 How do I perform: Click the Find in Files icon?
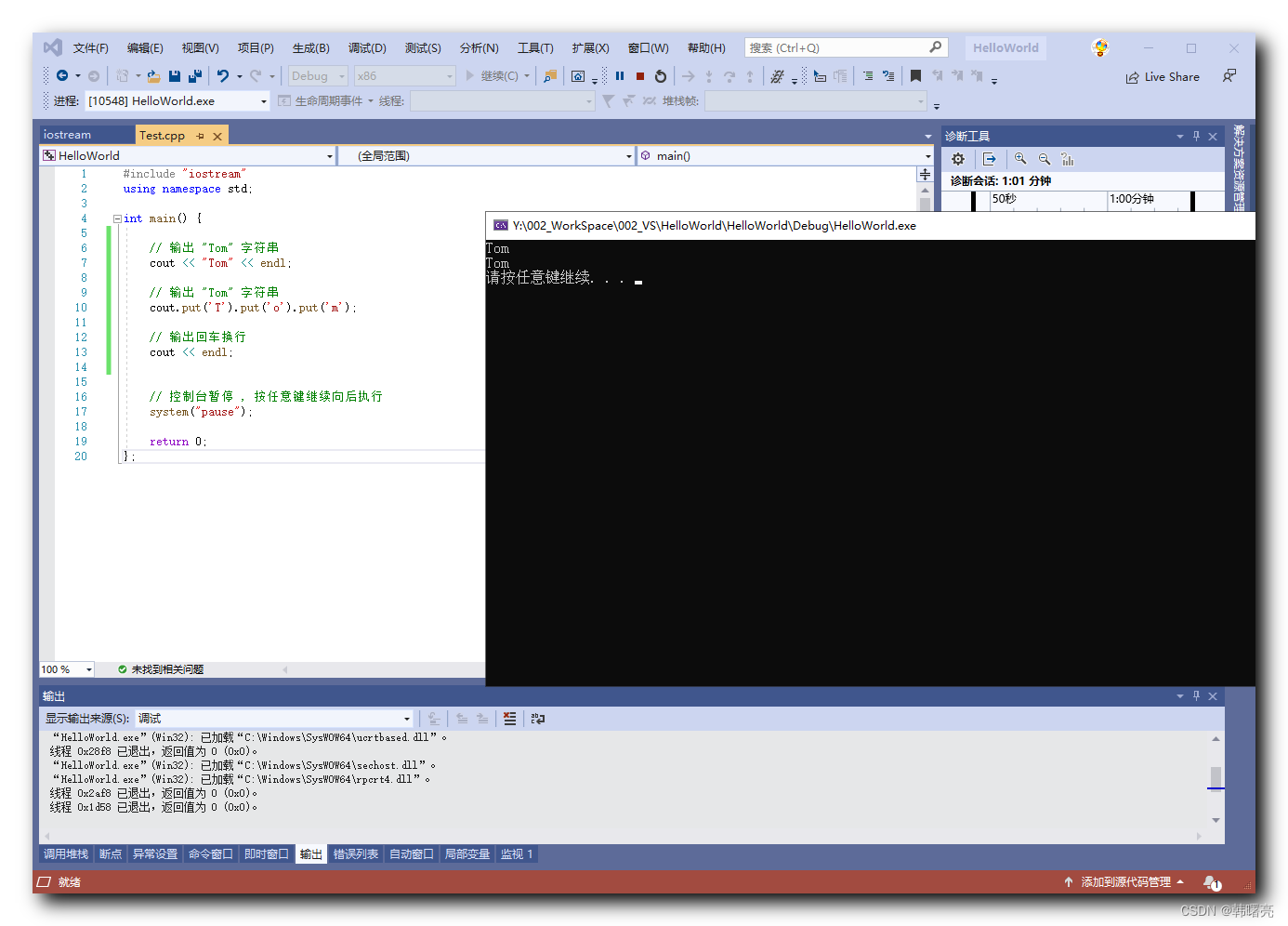[550, 76]
